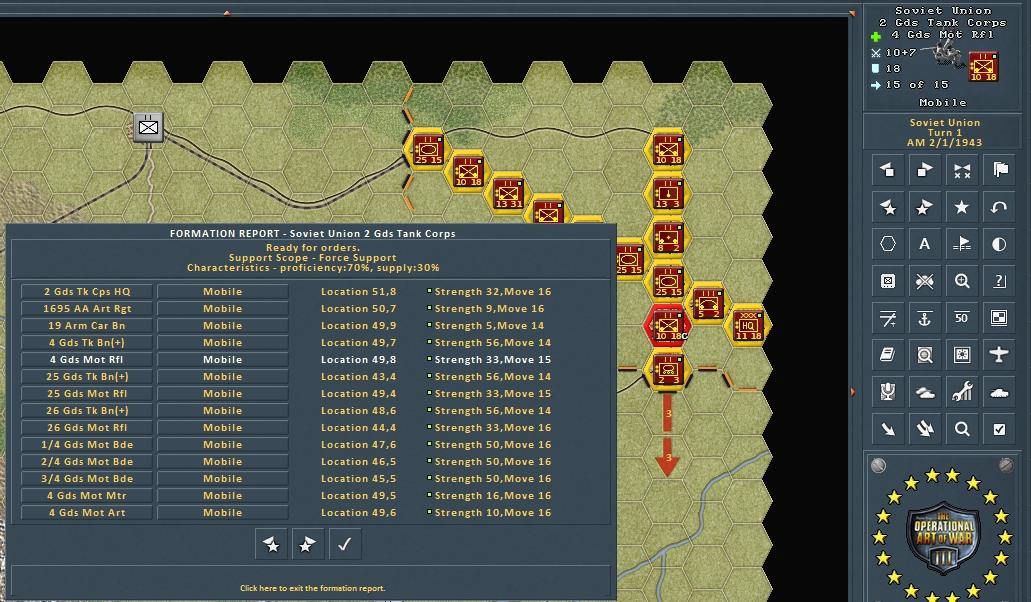Toggle the checkbox icon in toolbar
The height and width of the screenshot is (602, 1031).
pyautogui.click(x=999, y=429)
